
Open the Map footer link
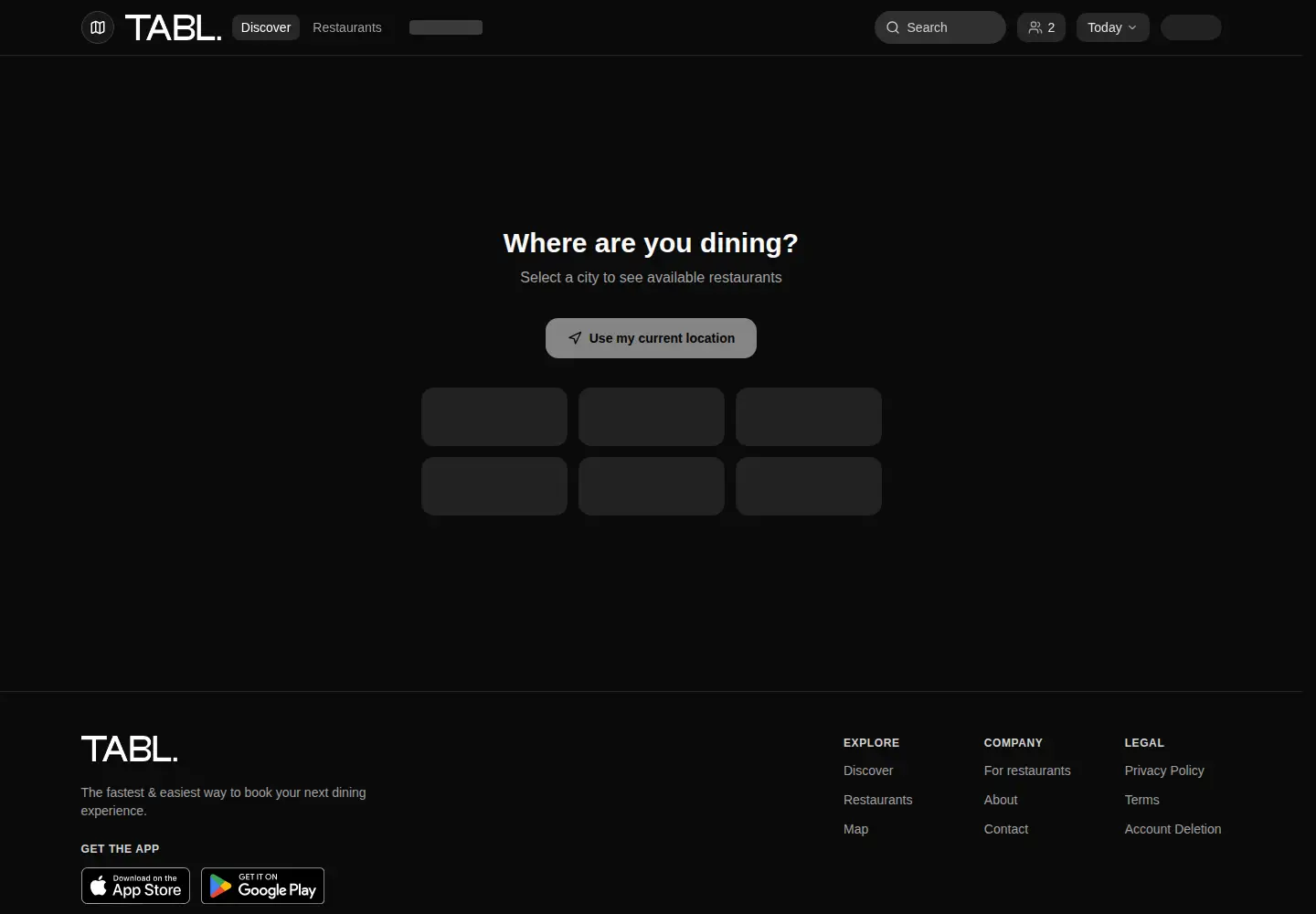(855, 829)
